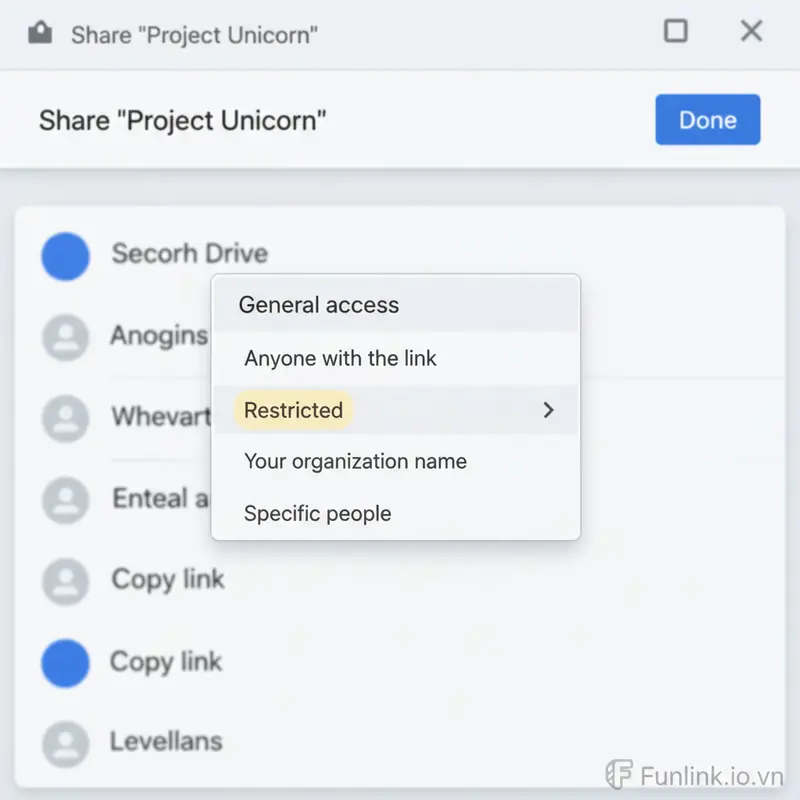Open the Secorh Drive entry
This screenshot has width=800, height=800.
click(189, 254)
